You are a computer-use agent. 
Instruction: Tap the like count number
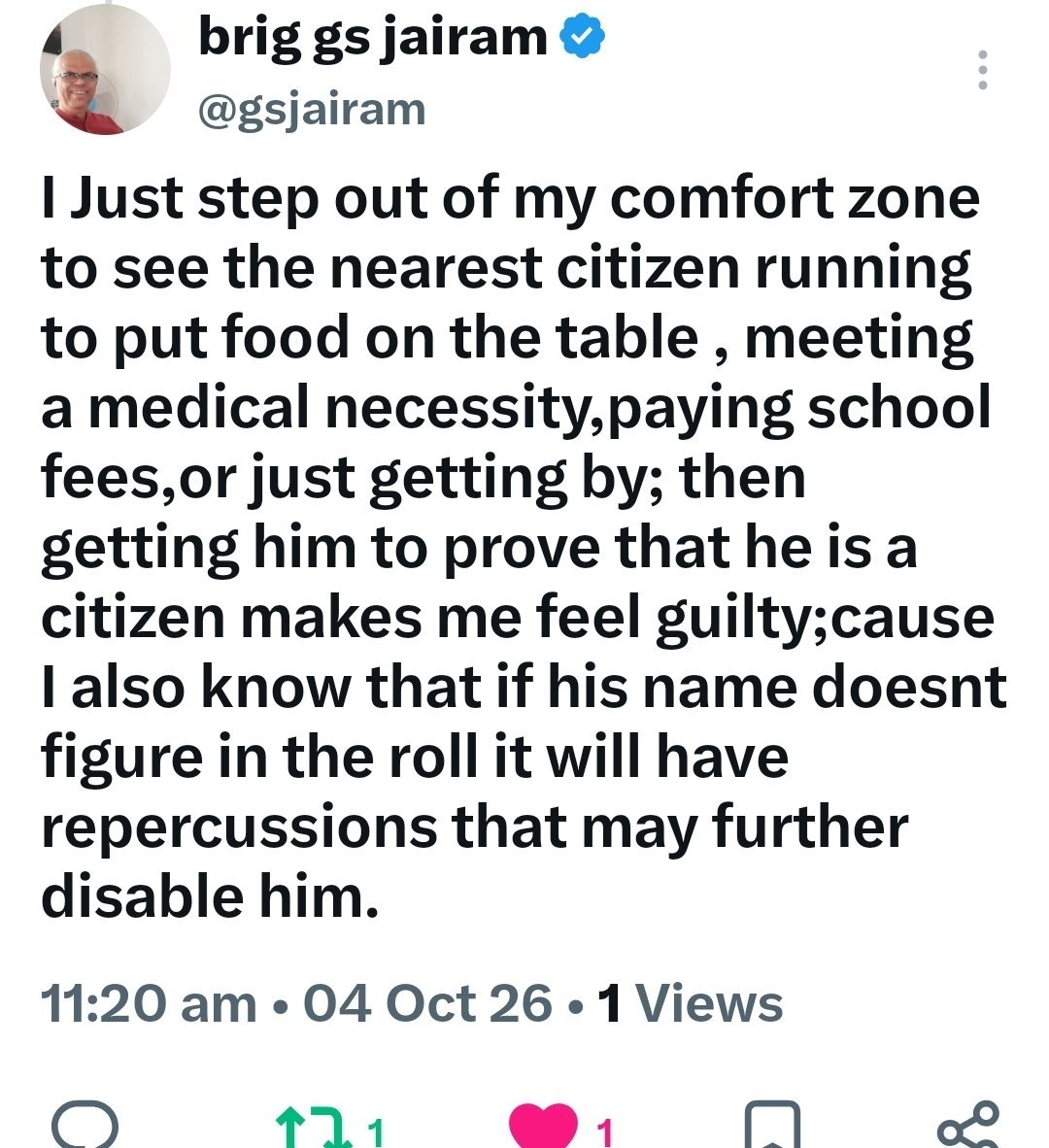tap(604, 1131)
